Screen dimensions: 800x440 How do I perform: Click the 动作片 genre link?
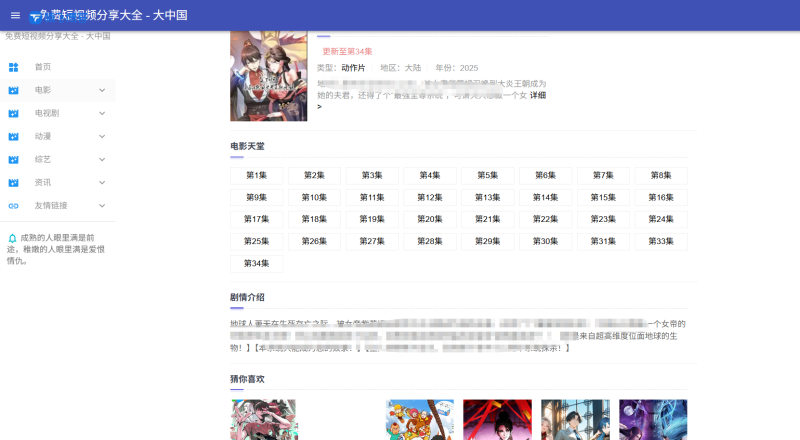(x=353, y=68)
